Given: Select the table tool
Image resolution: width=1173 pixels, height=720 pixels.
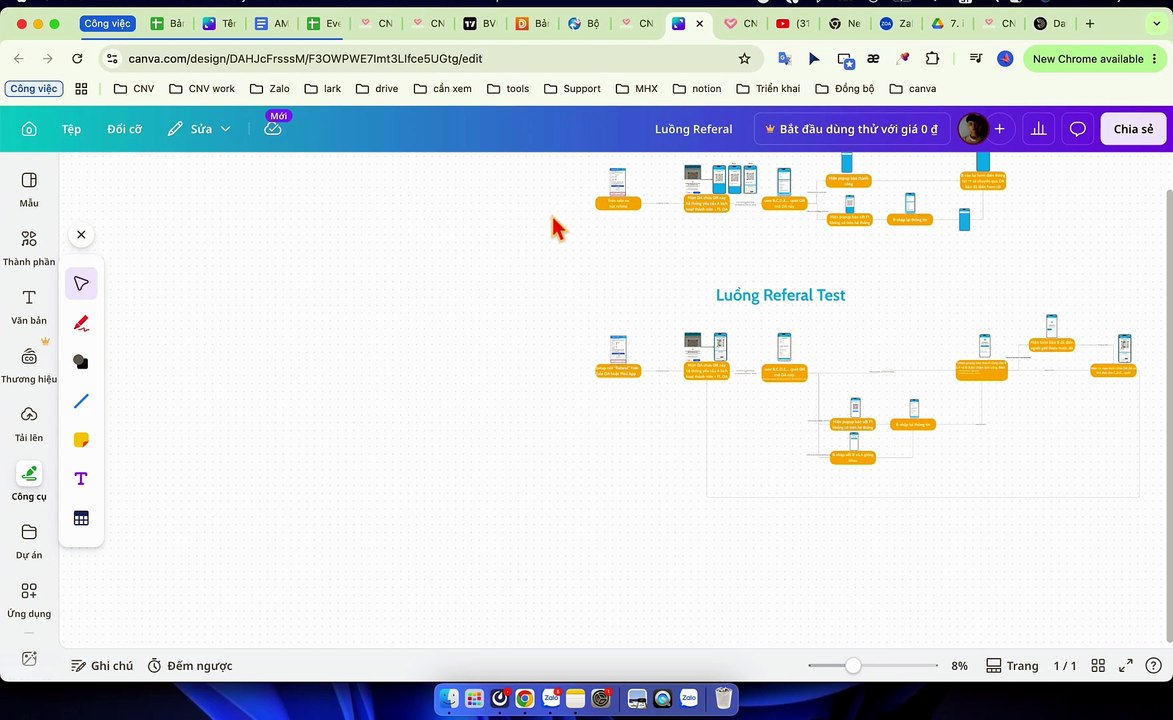Looking at the screenshot, I should (81, 518).
